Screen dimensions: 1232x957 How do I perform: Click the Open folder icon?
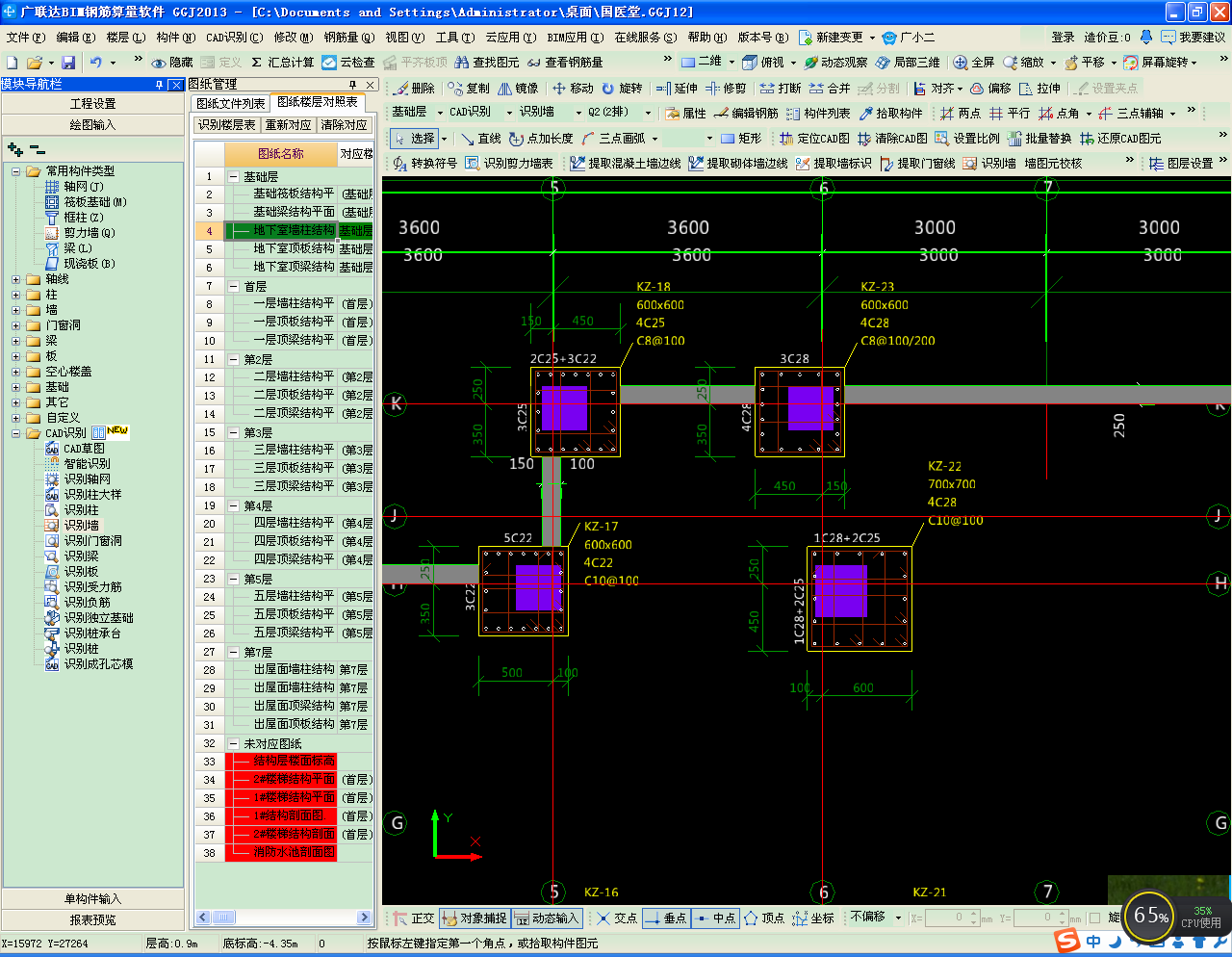[x=35, y=62]
